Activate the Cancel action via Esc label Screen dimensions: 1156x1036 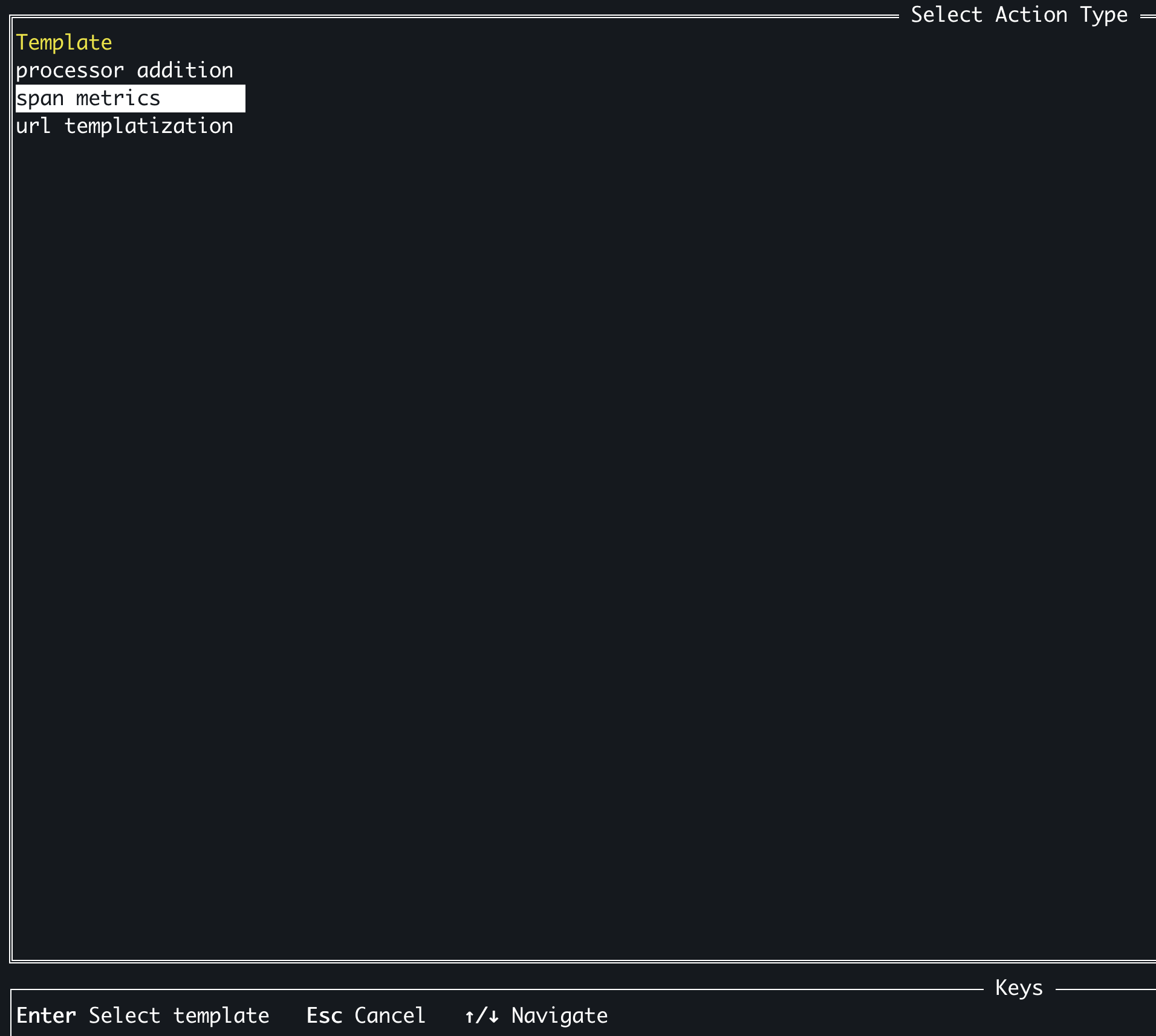coord(366,1016)
